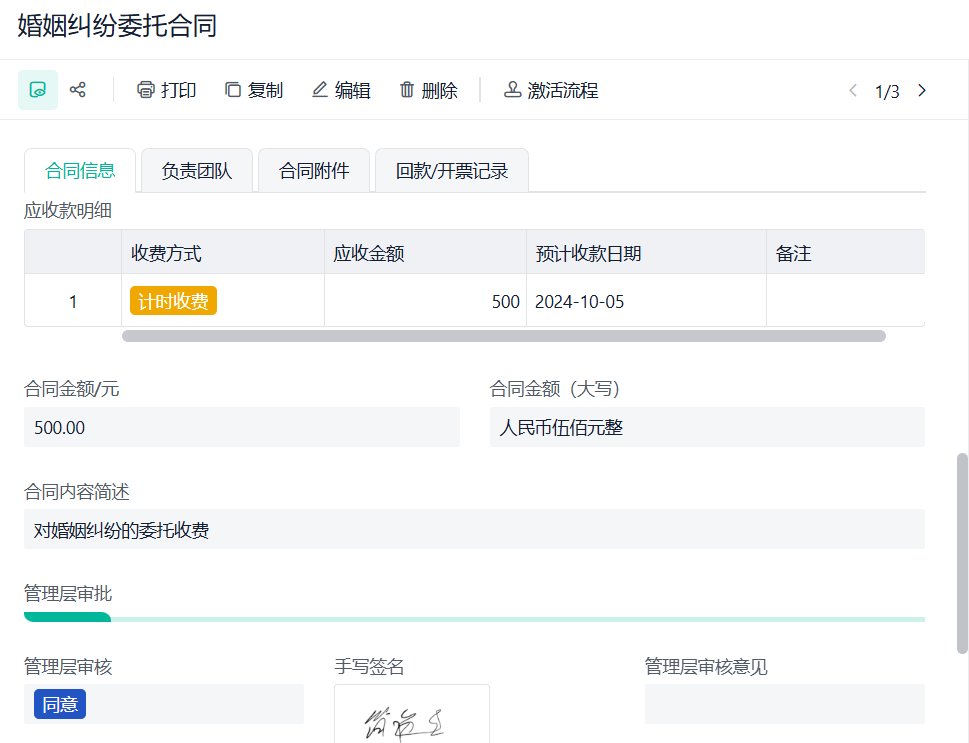Activate the workflow via 激活流程
This screenshot has width=969, height=743.
tap(550, 90)
